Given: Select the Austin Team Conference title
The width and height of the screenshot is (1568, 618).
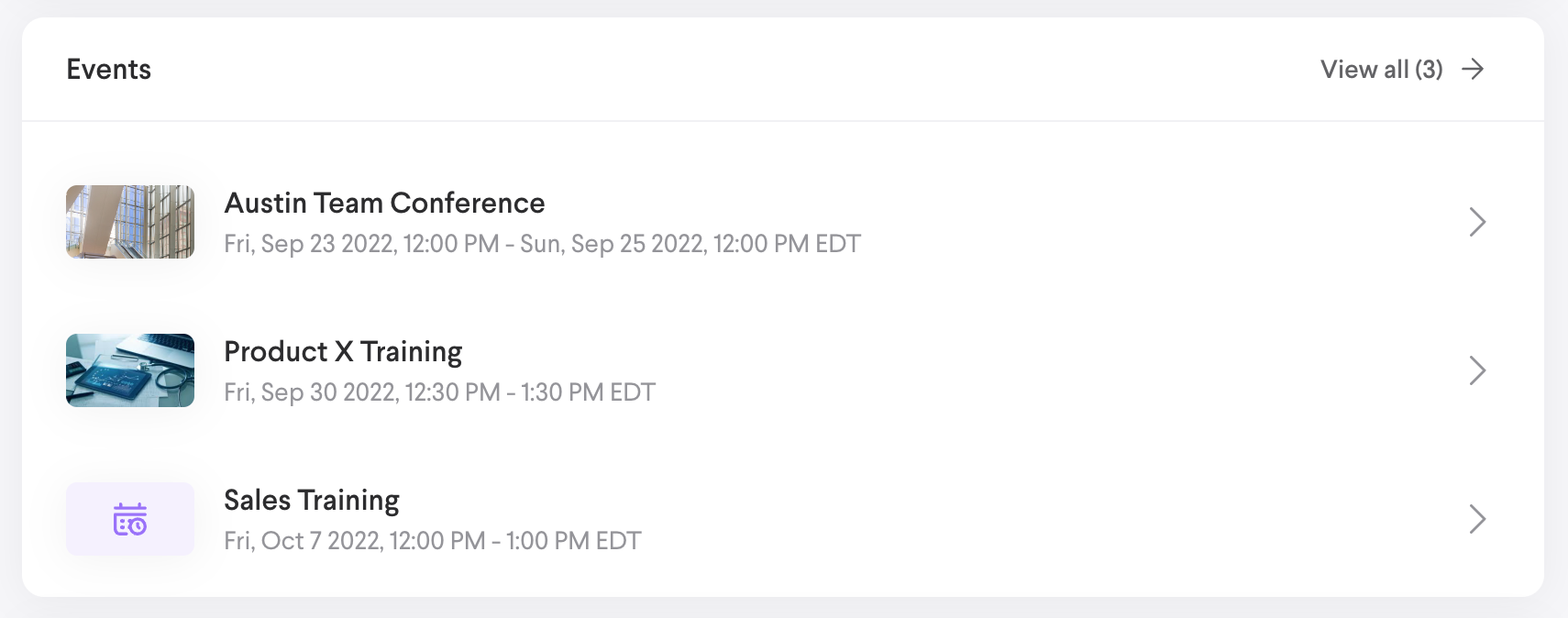Looking at the screenshot, I should click(385, 203).
